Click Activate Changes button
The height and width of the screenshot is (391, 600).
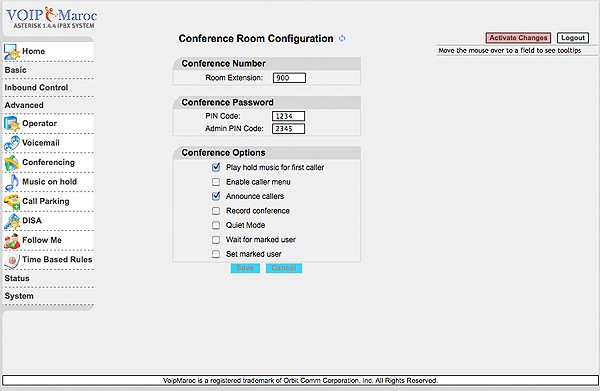518,38
